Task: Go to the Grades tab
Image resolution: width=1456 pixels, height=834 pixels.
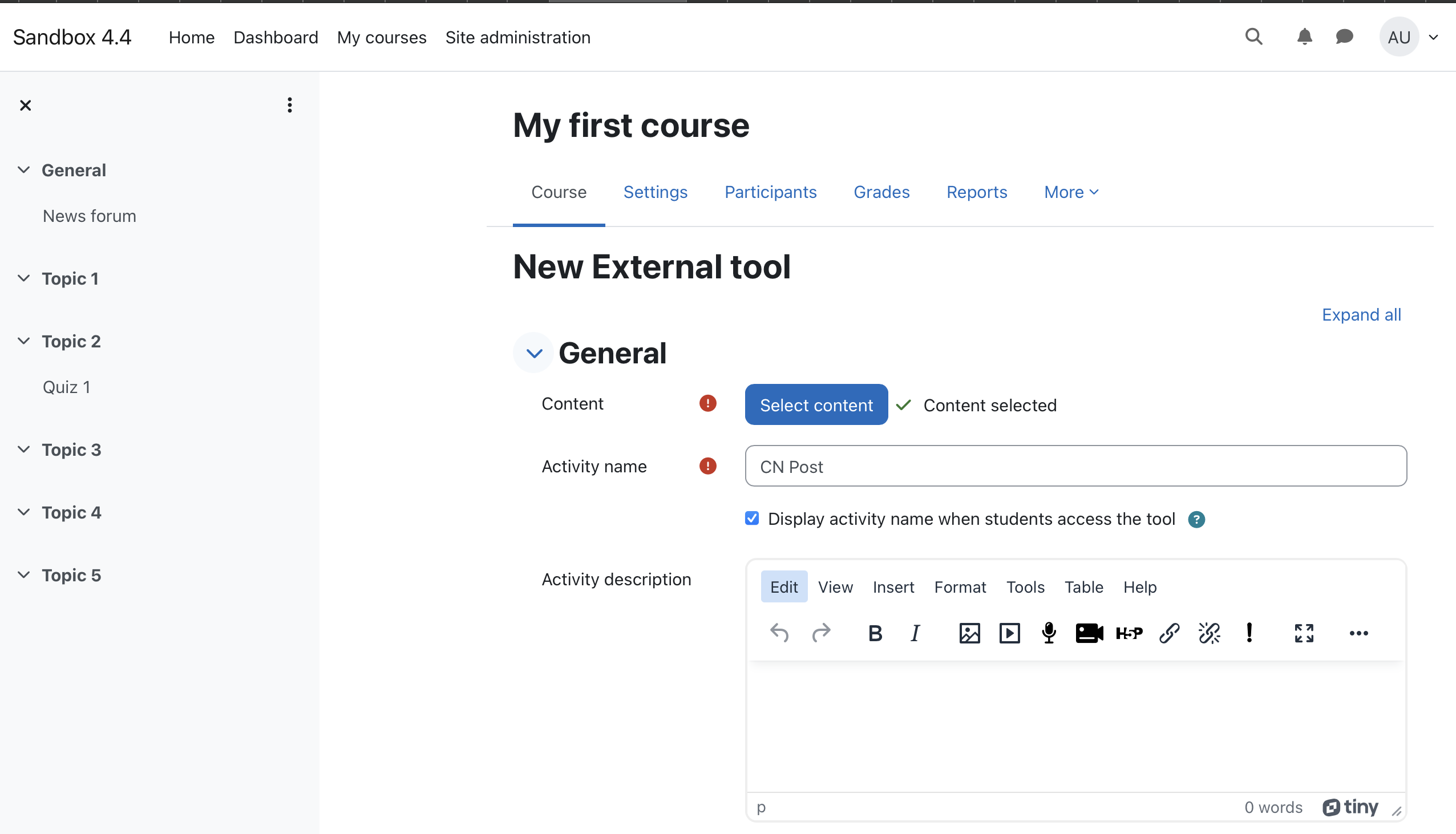Action: [x=881, y=192]
